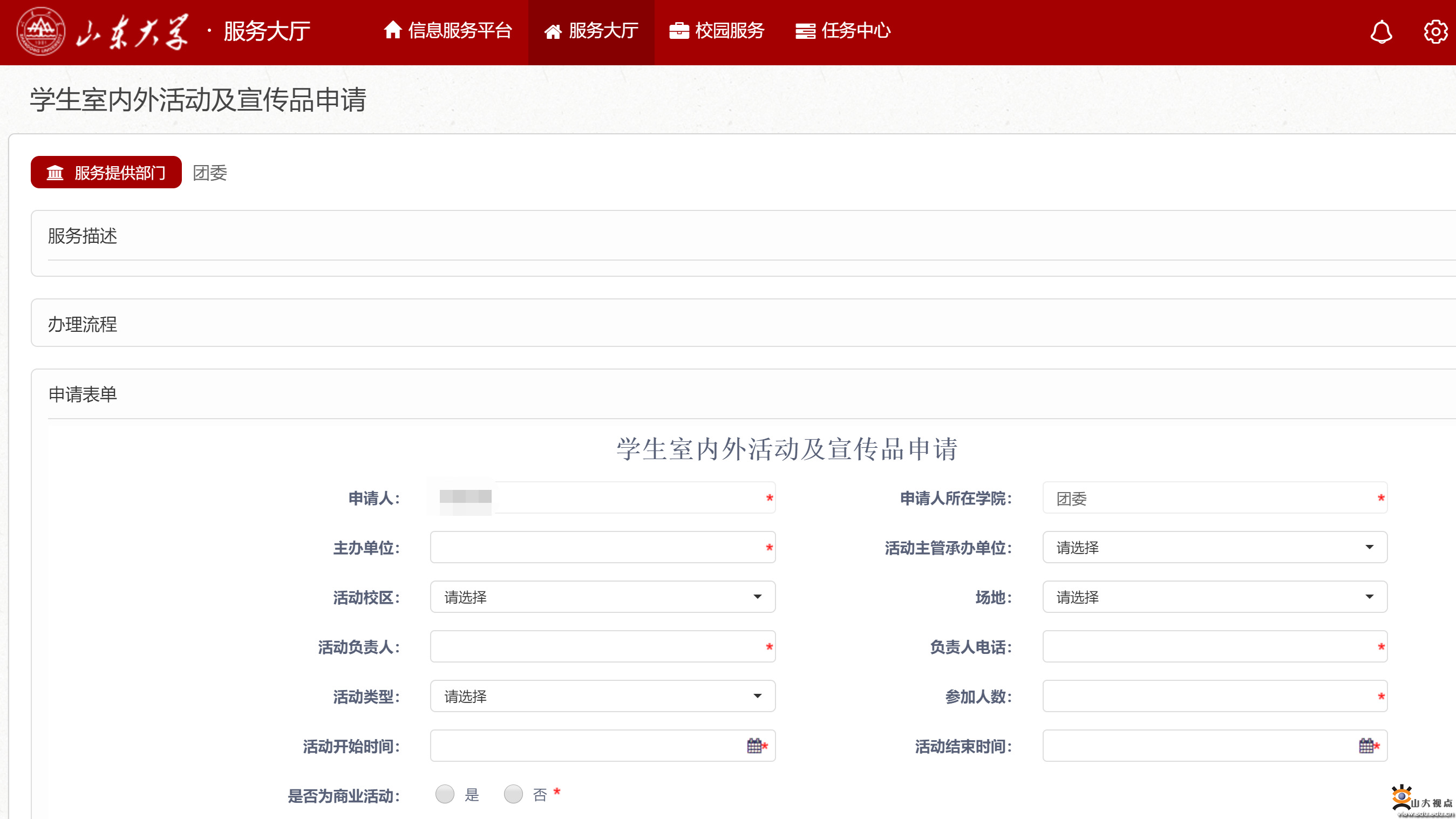Screen dimensions: 1456x819
Task: Click the building icon in 服务提供部门
Action: click(x=55, y=173)
